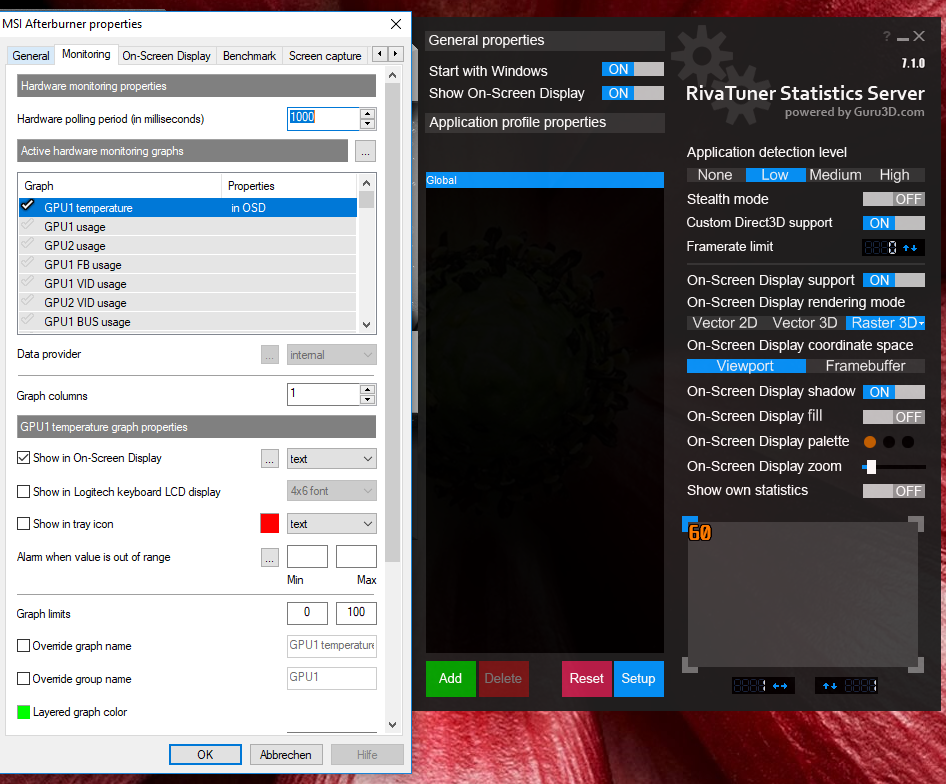Select Framebuffer coordinate space

click(865, 366)
